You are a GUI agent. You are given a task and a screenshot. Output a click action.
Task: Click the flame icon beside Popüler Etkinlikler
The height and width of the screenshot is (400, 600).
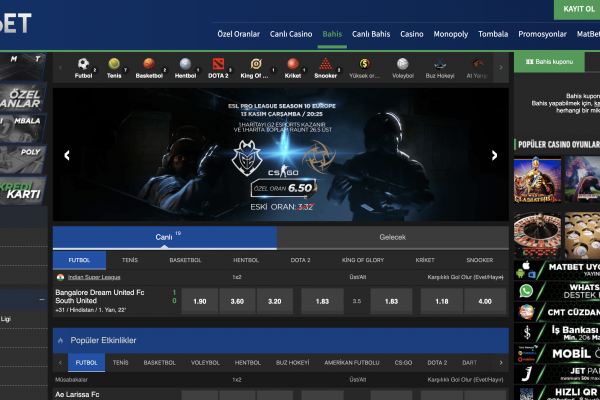(60, 340)
